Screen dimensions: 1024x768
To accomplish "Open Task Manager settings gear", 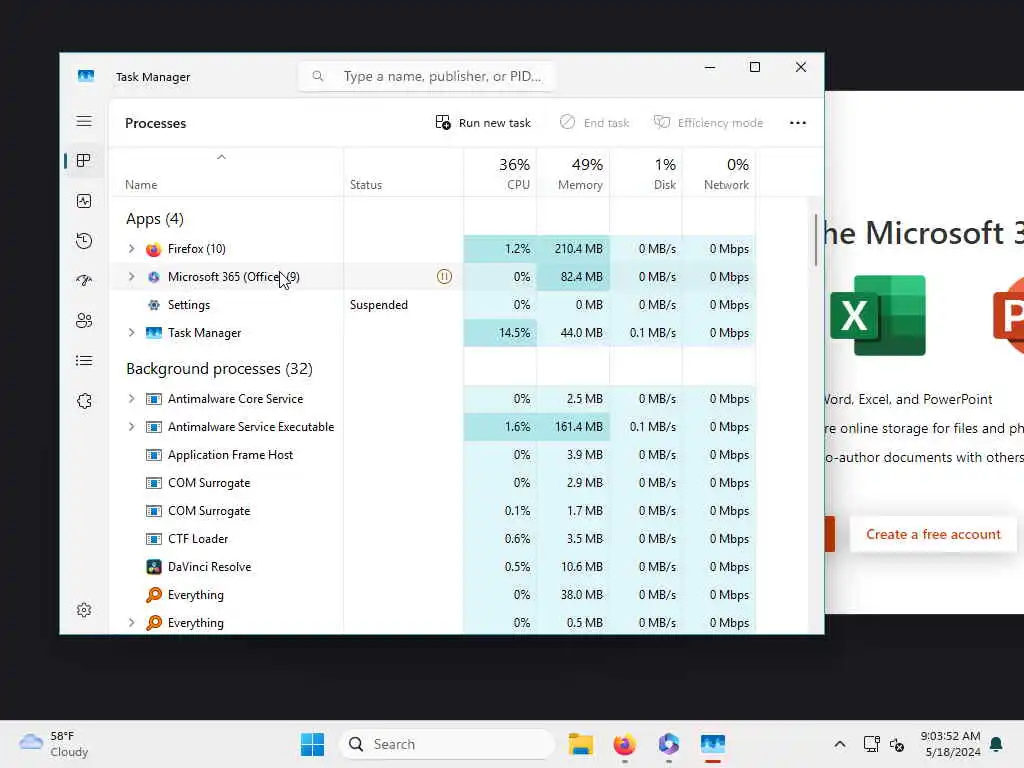I will pyautogui.click(x=84, y=610).
